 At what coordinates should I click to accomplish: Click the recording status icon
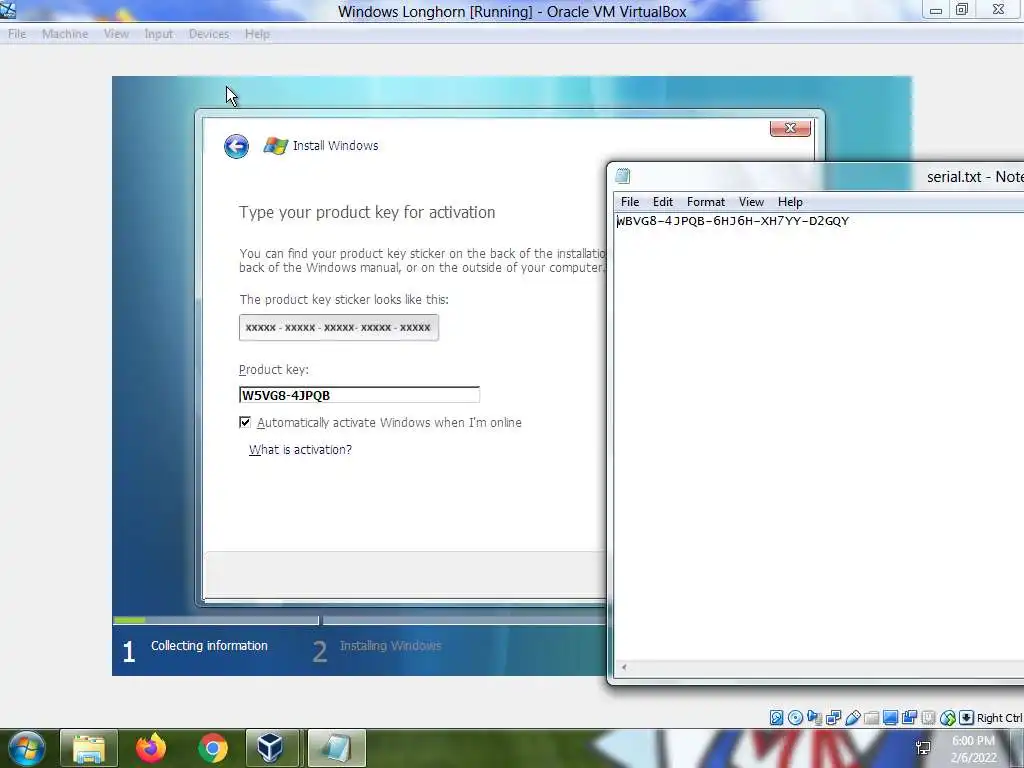click(x=909, y=718)
